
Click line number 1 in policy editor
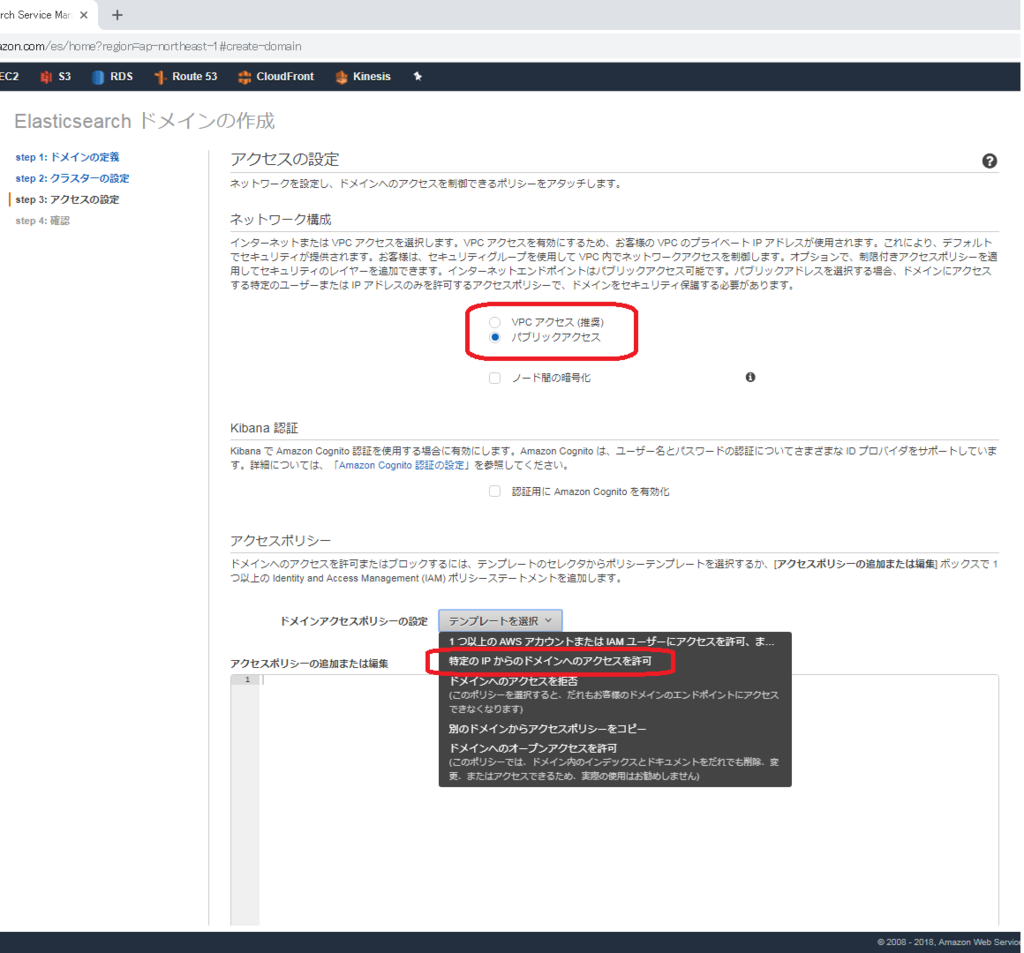tap(248, 680)
